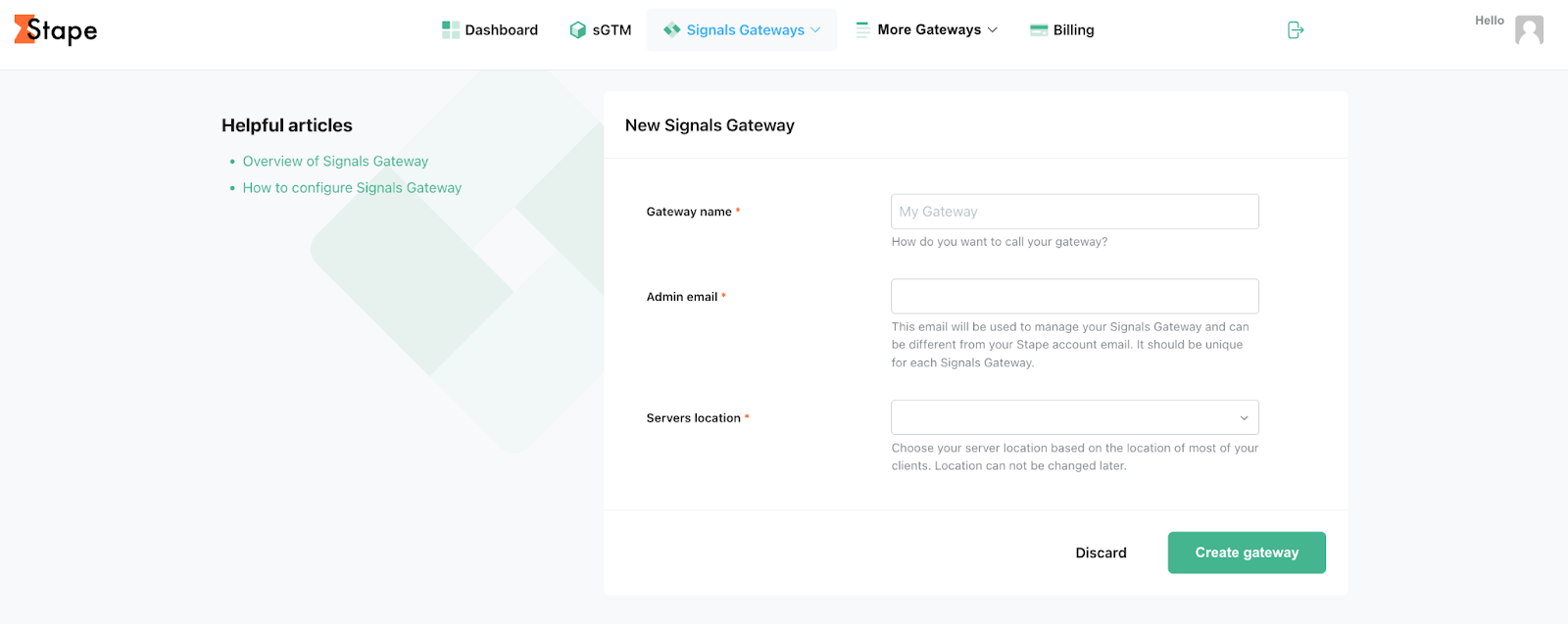
Task: Click the Create gateway button
Action: (x=1247, y=552)
